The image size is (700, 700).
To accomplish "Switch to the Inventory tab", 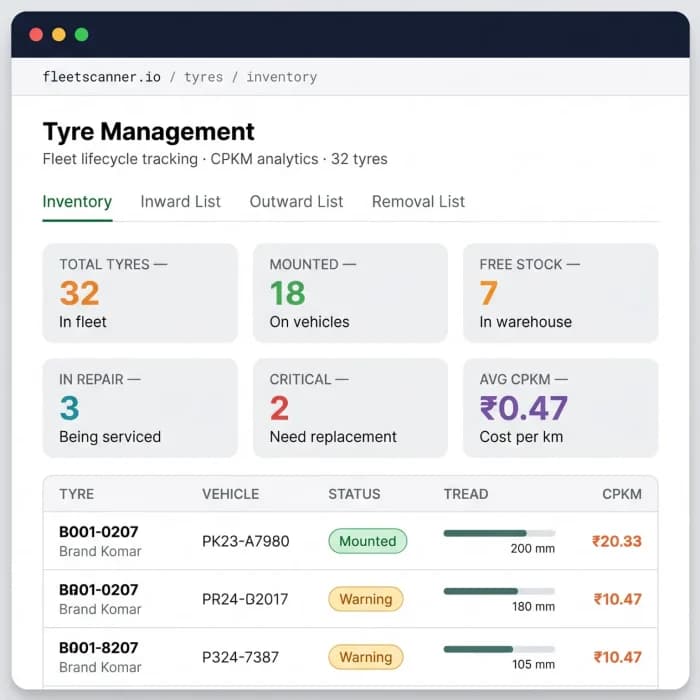I will coord(77,202).
